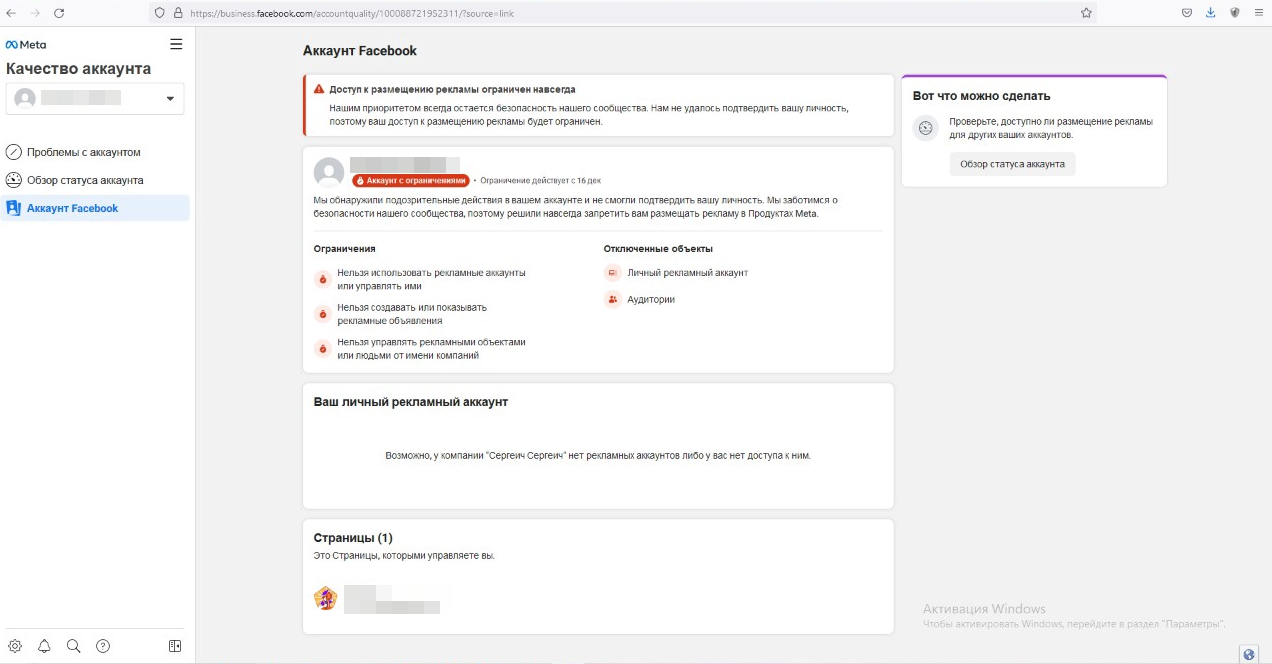Bookmark this page with star icon

[1085, 13]
